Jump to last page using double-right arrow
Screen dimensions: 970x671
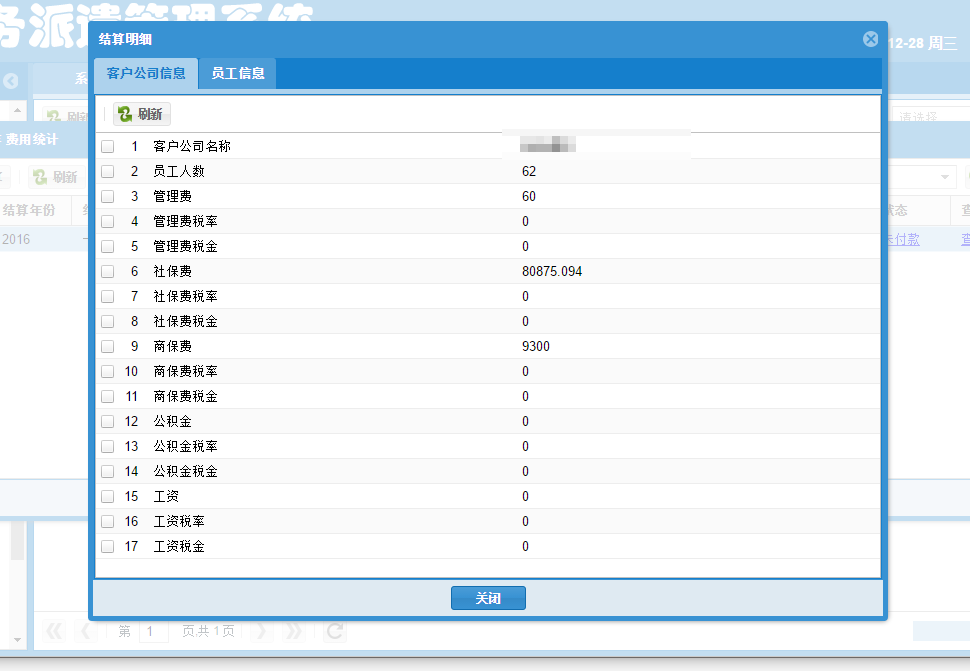[x=294, y=631]
